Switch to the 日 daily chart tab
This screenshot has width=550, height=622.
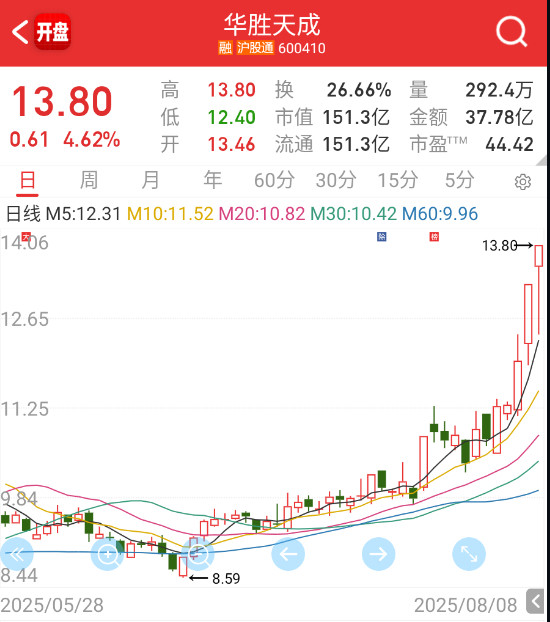(27, 180)
